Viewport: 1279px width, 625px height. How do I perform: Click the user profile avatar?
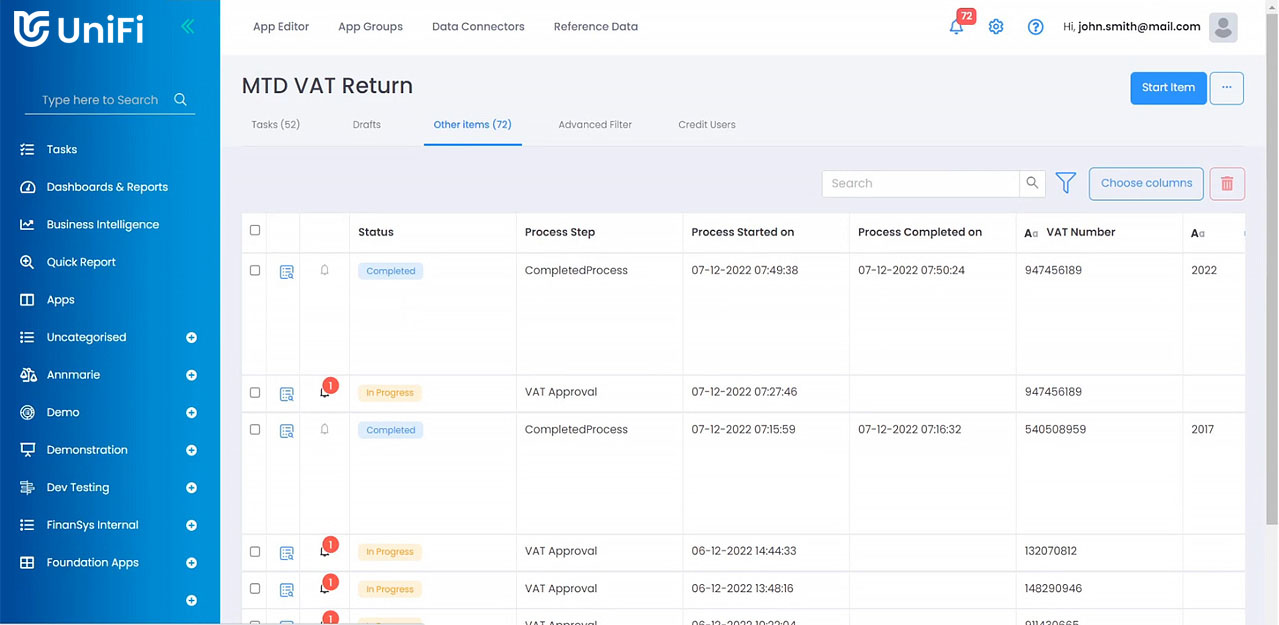pyautogui.click(x=1223, y=27)
